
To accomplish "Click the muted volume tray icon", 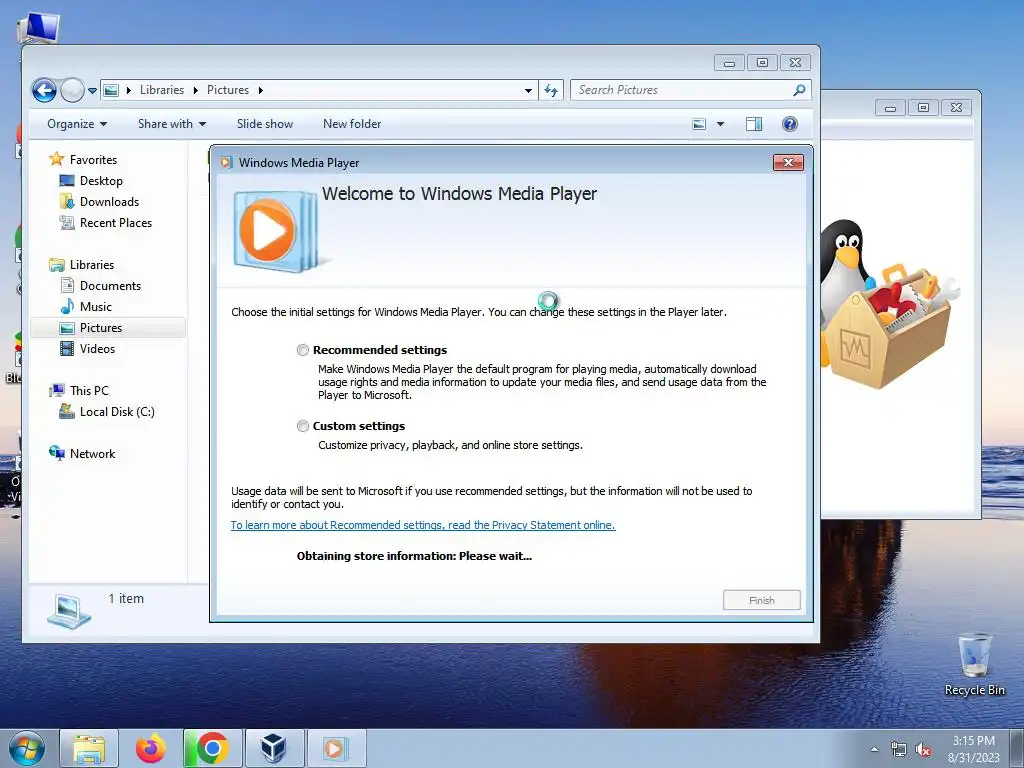I will pyautogui.click(x=923, y=750).
